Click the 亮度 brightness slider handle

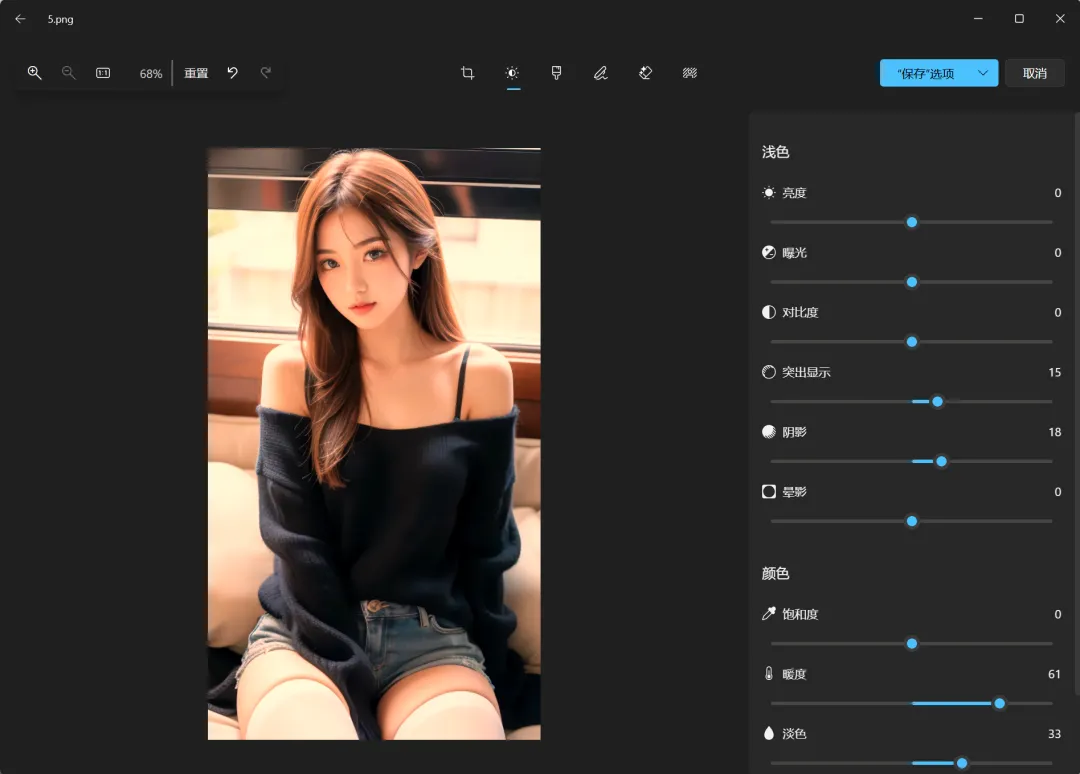coord(912,222)
